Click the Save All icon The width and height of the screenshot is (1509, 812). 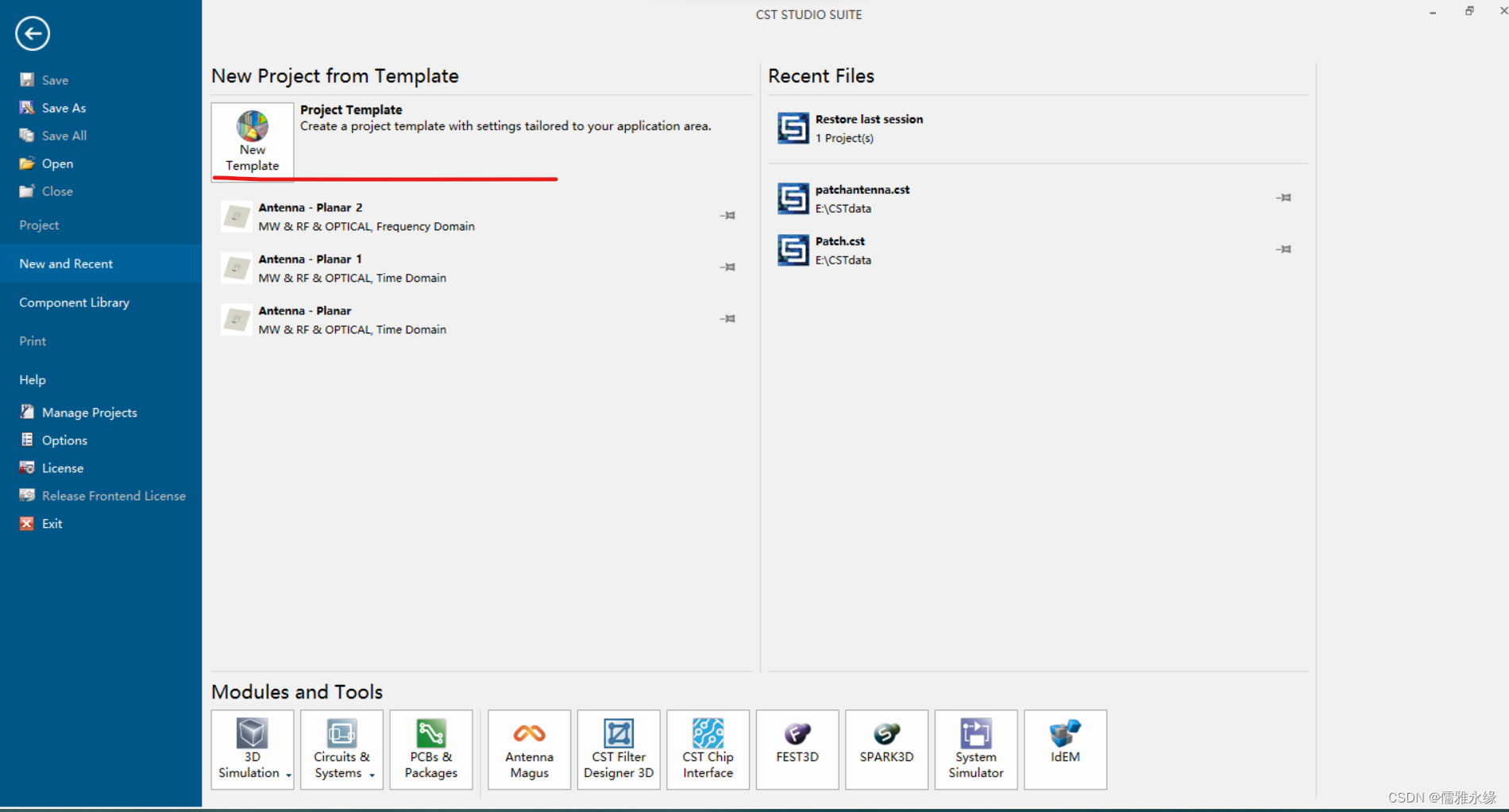[27, 135]
